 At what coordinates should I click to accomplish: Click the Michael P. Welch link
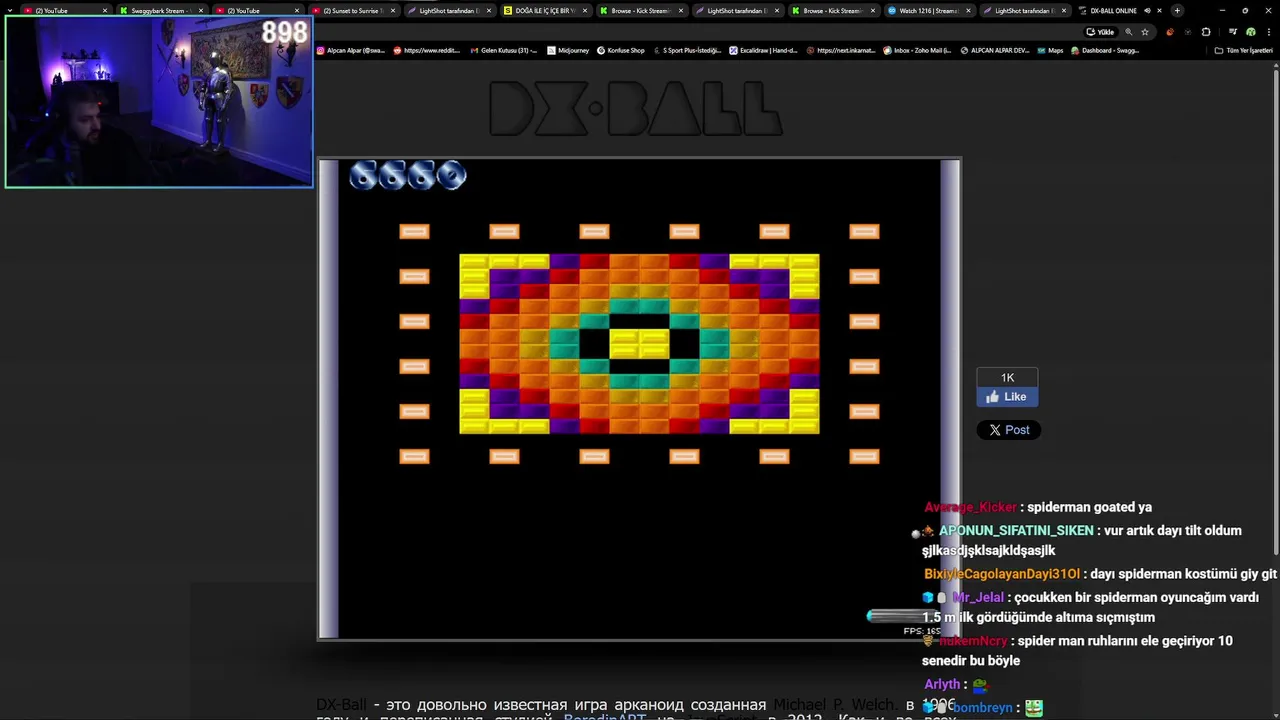coord(834,705)
